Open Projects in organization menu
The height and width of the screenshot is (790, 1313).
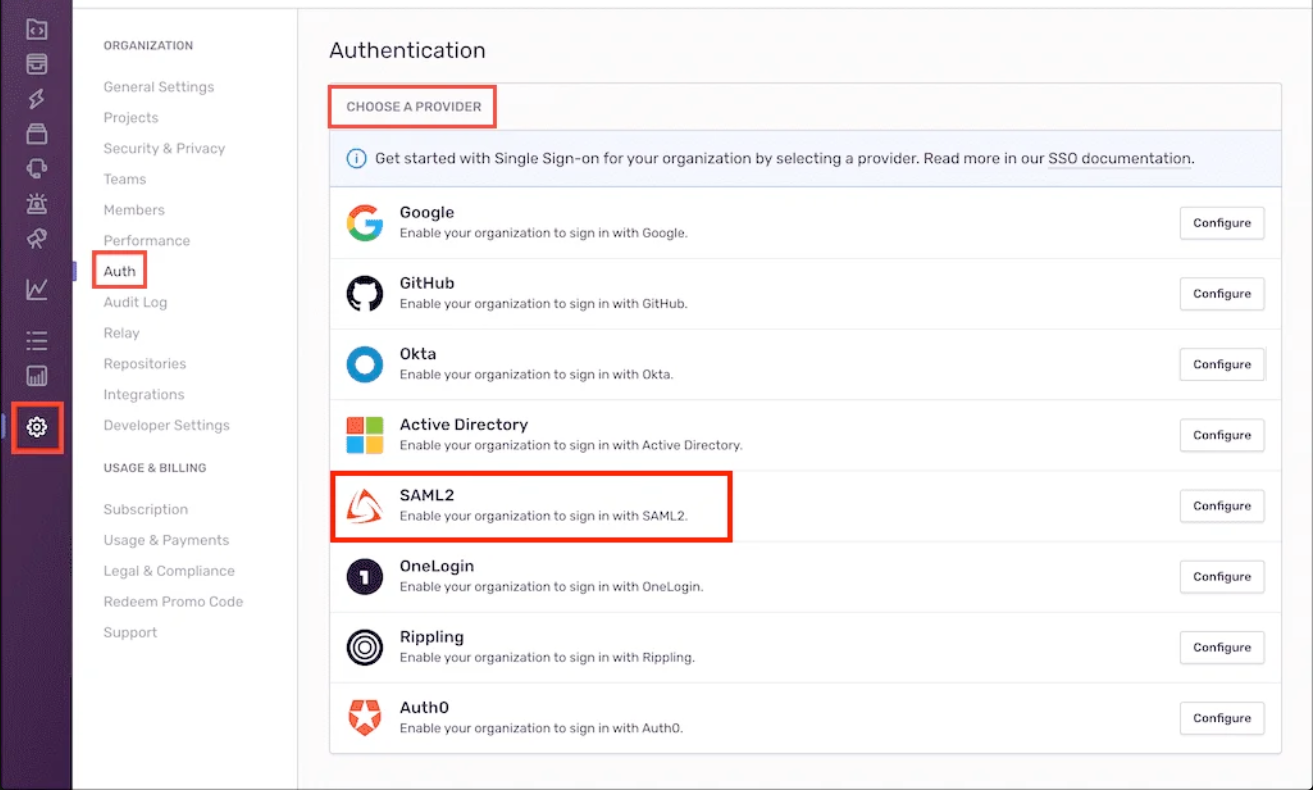(x=131, y=118)
